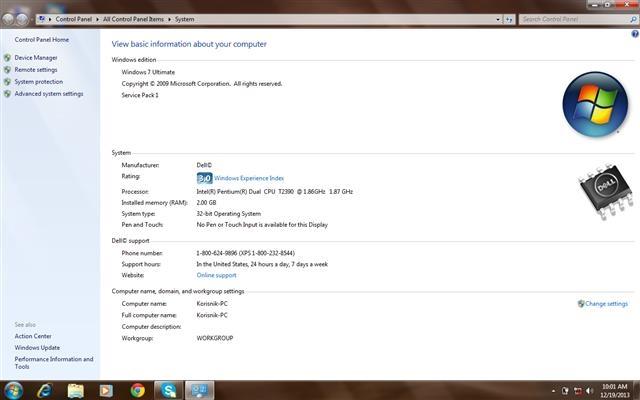Click the WORKGROUP value
Screen dimensions: 640x400
pyautogui.click(x=215, y=338)
